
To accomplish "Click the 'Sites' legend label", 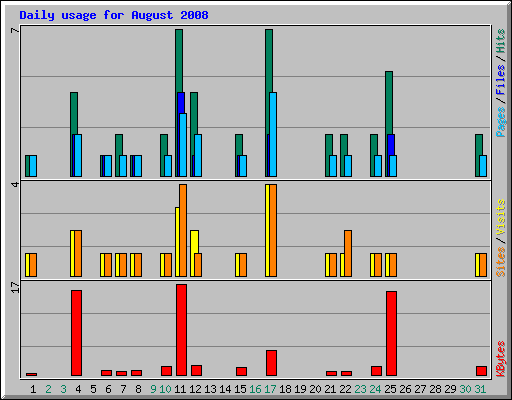I will click(500, 262).
